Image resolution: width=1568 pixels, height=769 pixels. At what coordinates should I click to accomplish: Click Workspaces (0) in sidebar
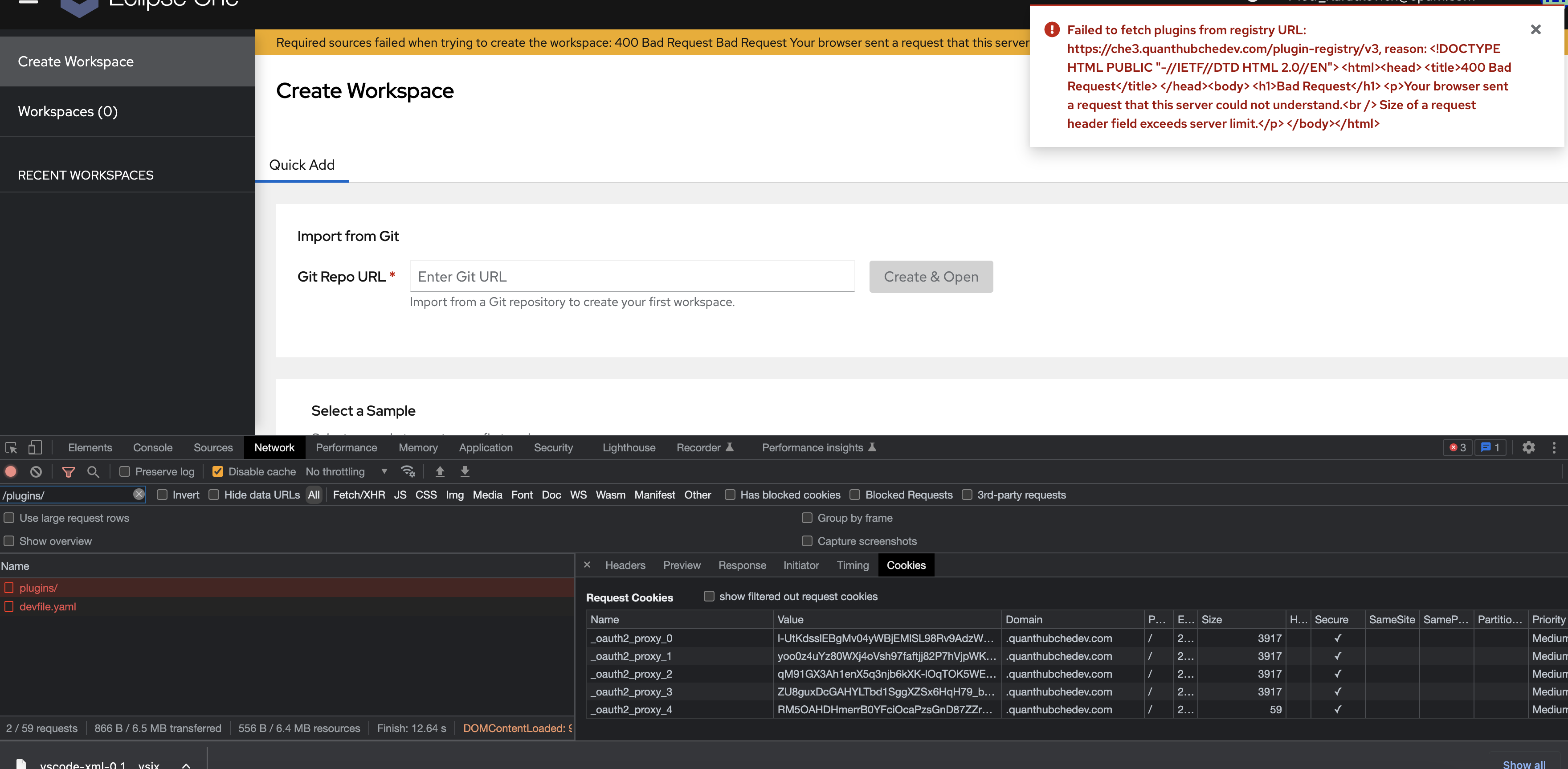click(x=68, y=111)
